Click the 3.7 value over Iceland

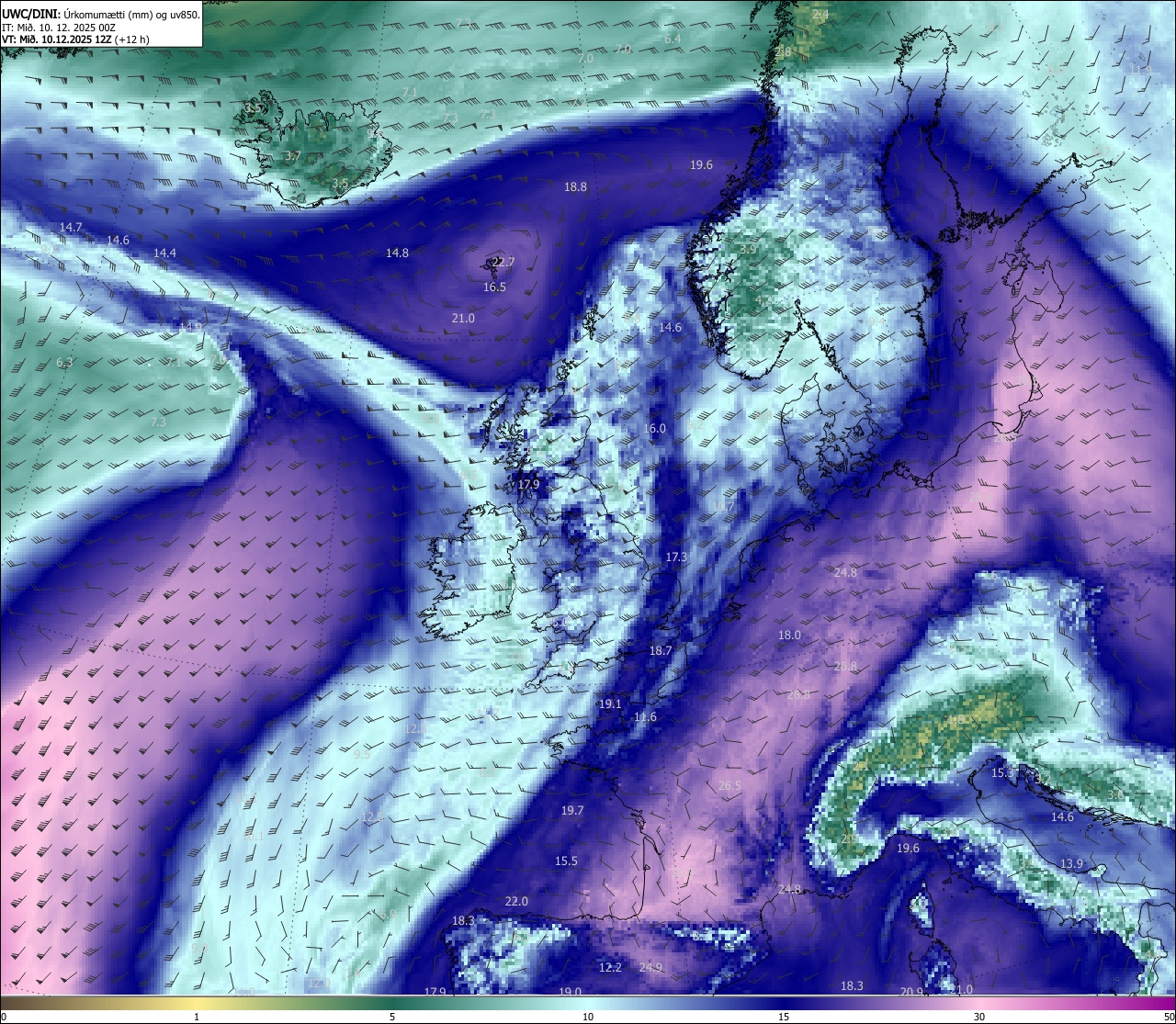click(x=292, y=156)
